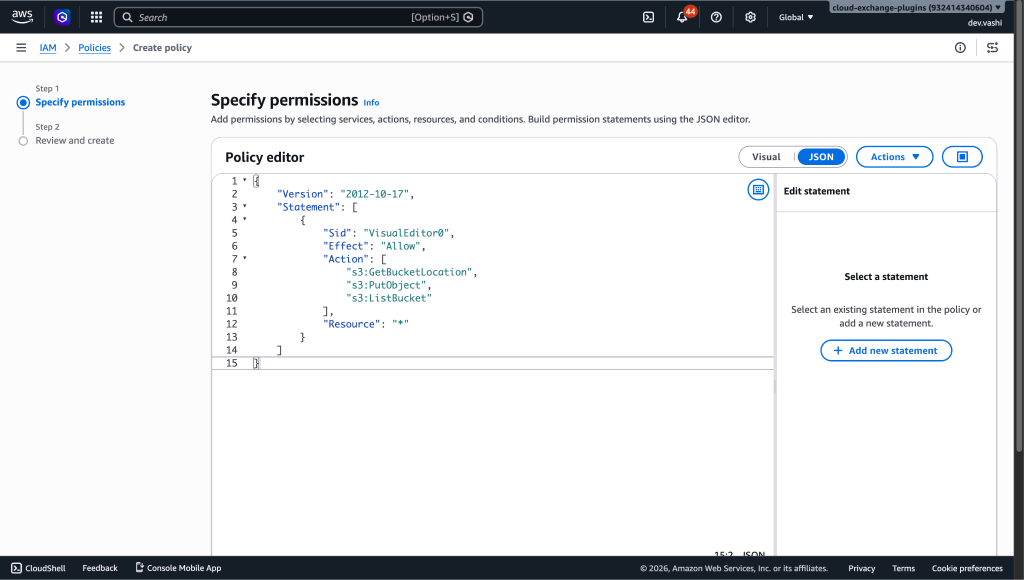Screen dimensions: 1024x580
Task: Click the "2012-10-17" version value
Action: click(374, 193)
